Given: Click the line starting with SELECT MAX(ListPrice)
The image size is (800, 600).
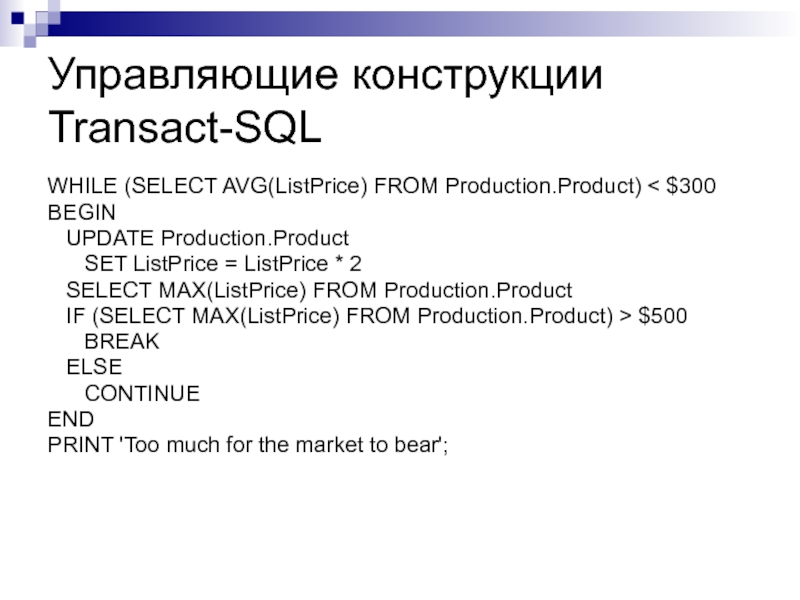Looking at the screenshot, I should (318, 291).
